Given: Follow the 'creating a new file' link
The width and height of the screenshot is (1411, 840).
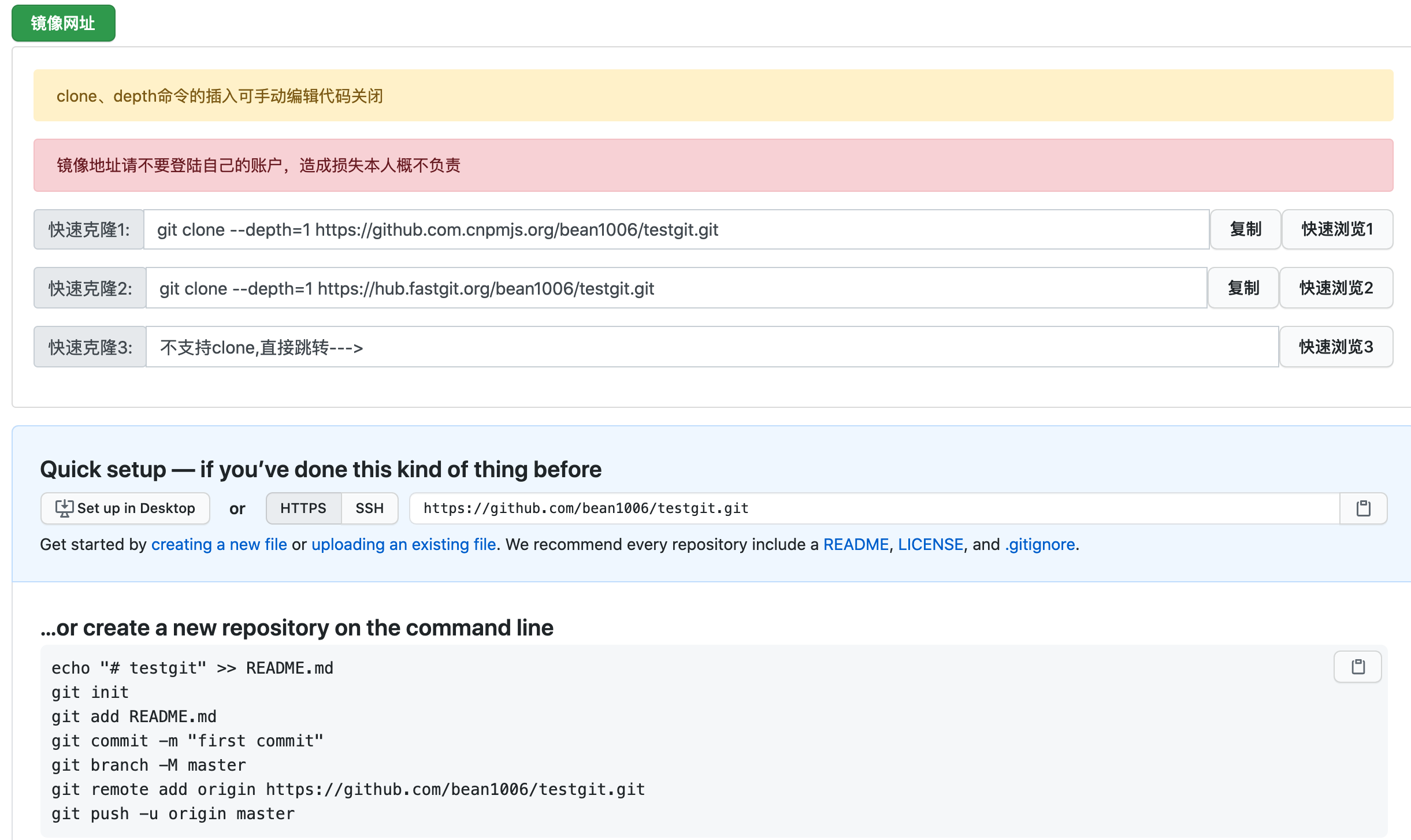Looking at the screenshot, I should point(219,544).
